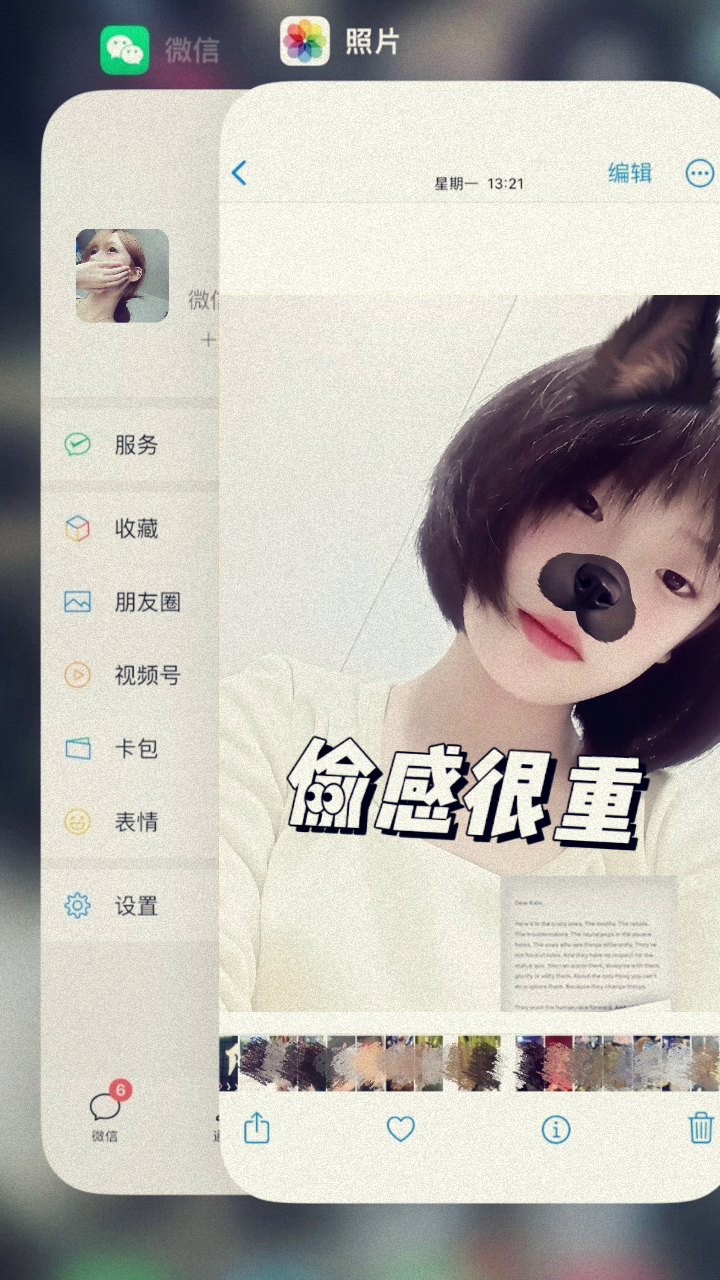Favorite the photo with the heart icon

[401, 1129]
